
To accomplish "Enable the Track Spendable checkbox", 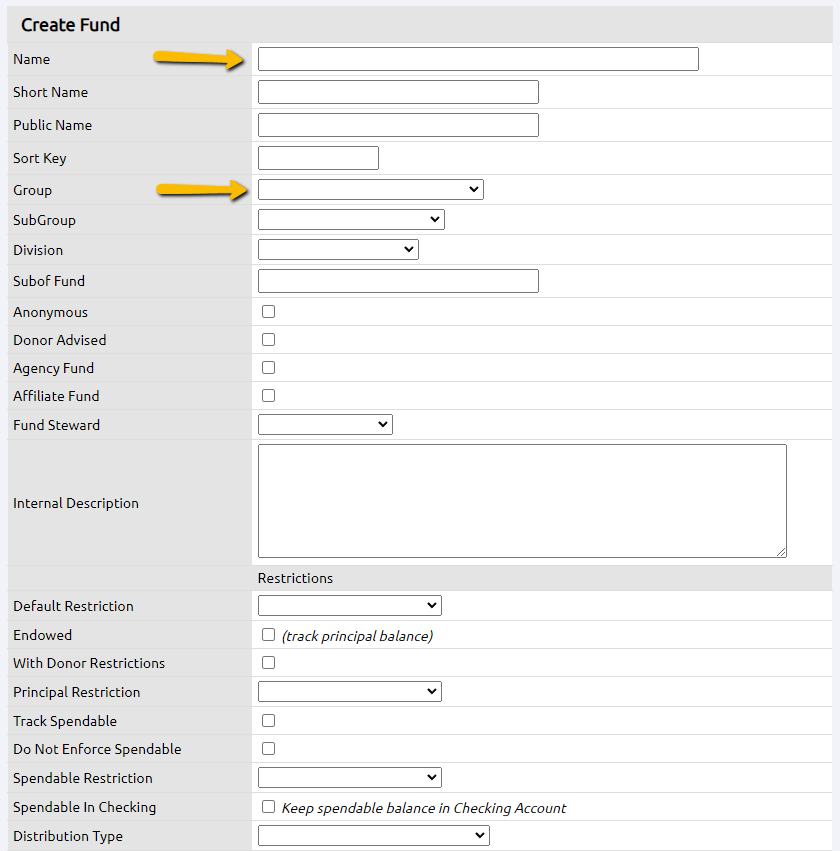I will click(x=268, y=720).
